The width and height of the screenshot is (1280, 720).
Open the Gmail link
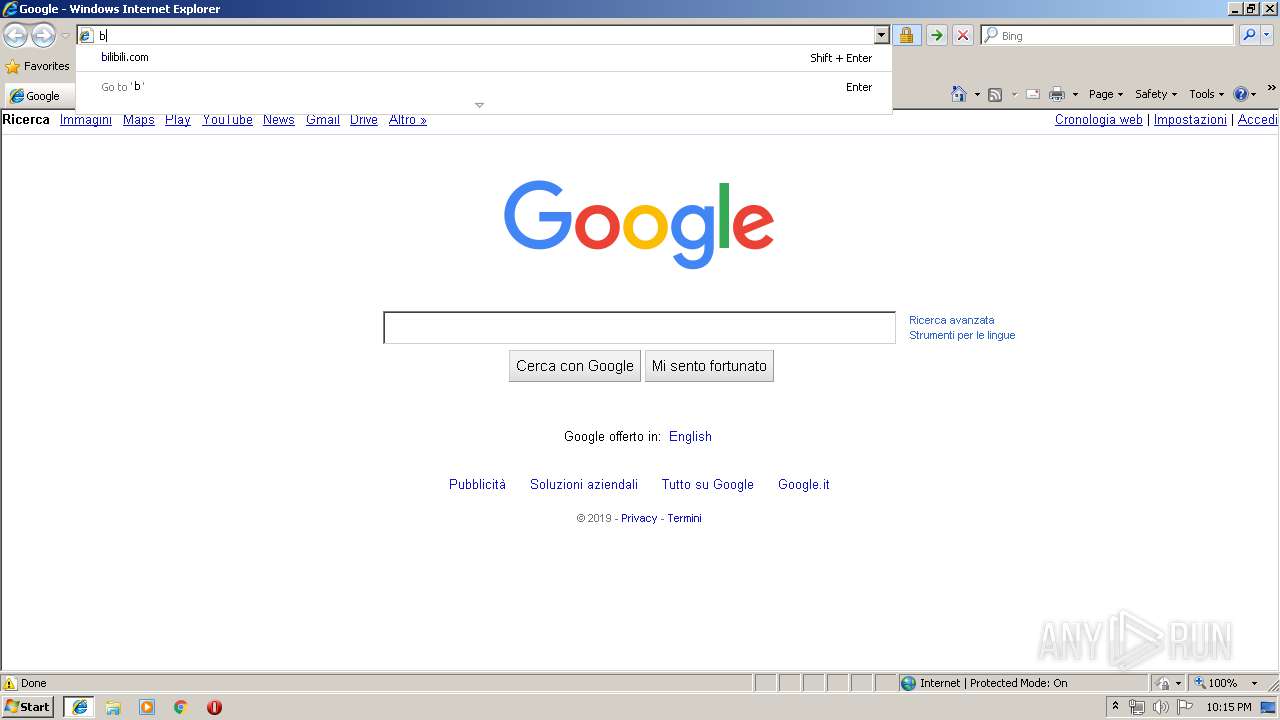point(323,120)
